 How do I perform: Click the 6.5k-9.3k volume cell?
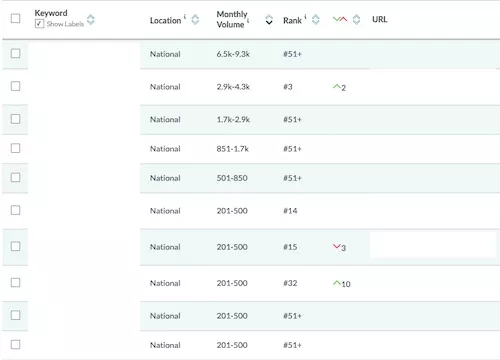coord(233,54)
